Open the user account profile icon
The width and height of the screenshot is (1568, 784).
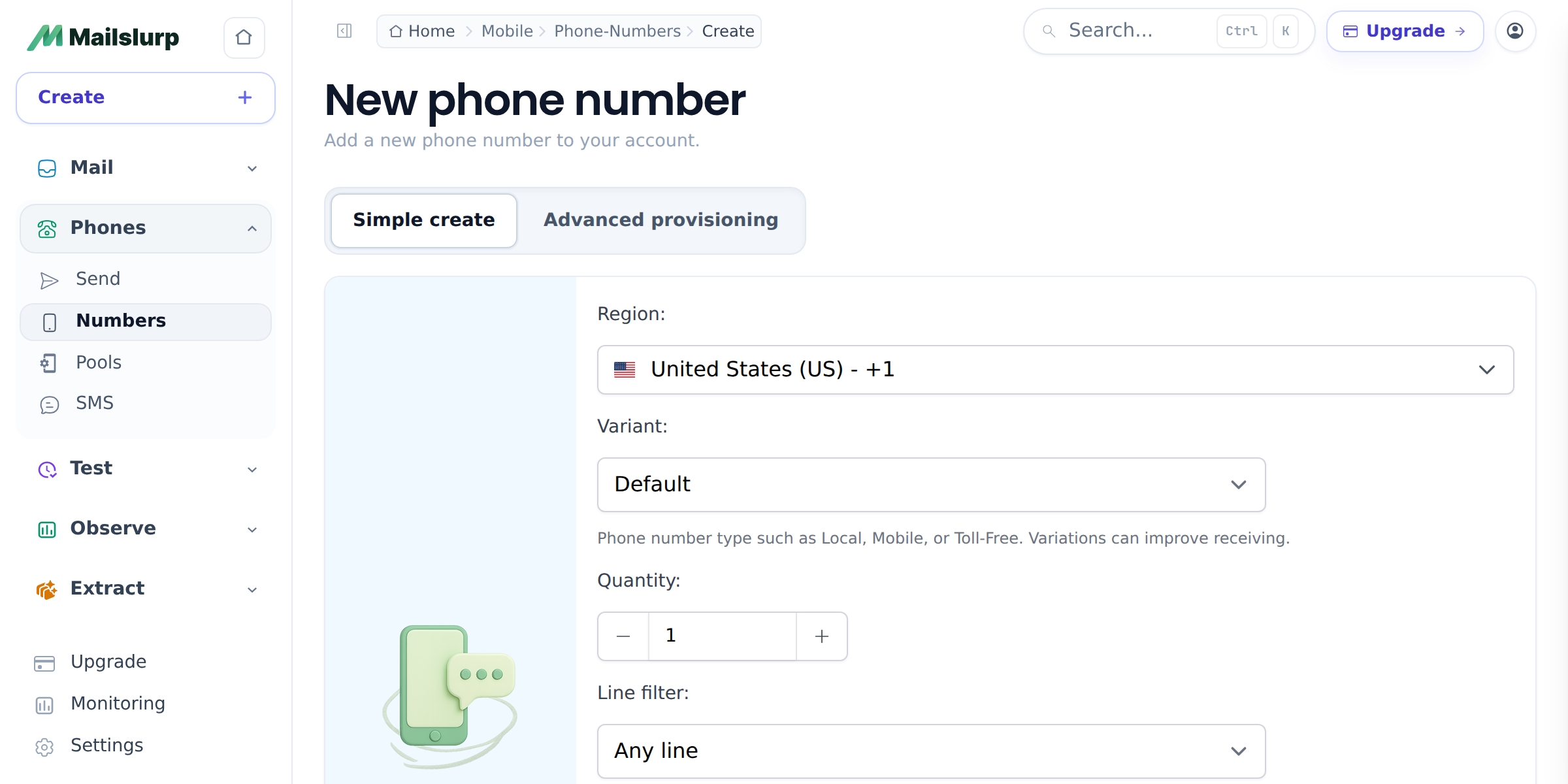pyautogui.click(x=1515, y=31)
